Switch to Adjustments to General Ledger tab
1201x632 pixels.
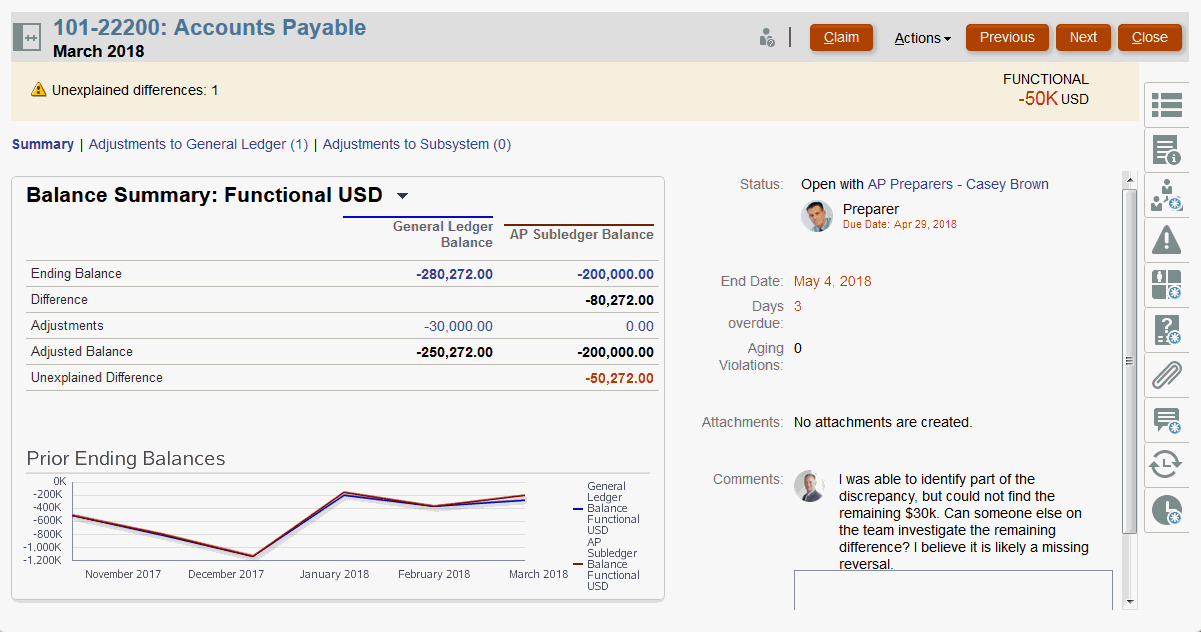[198, 144]
